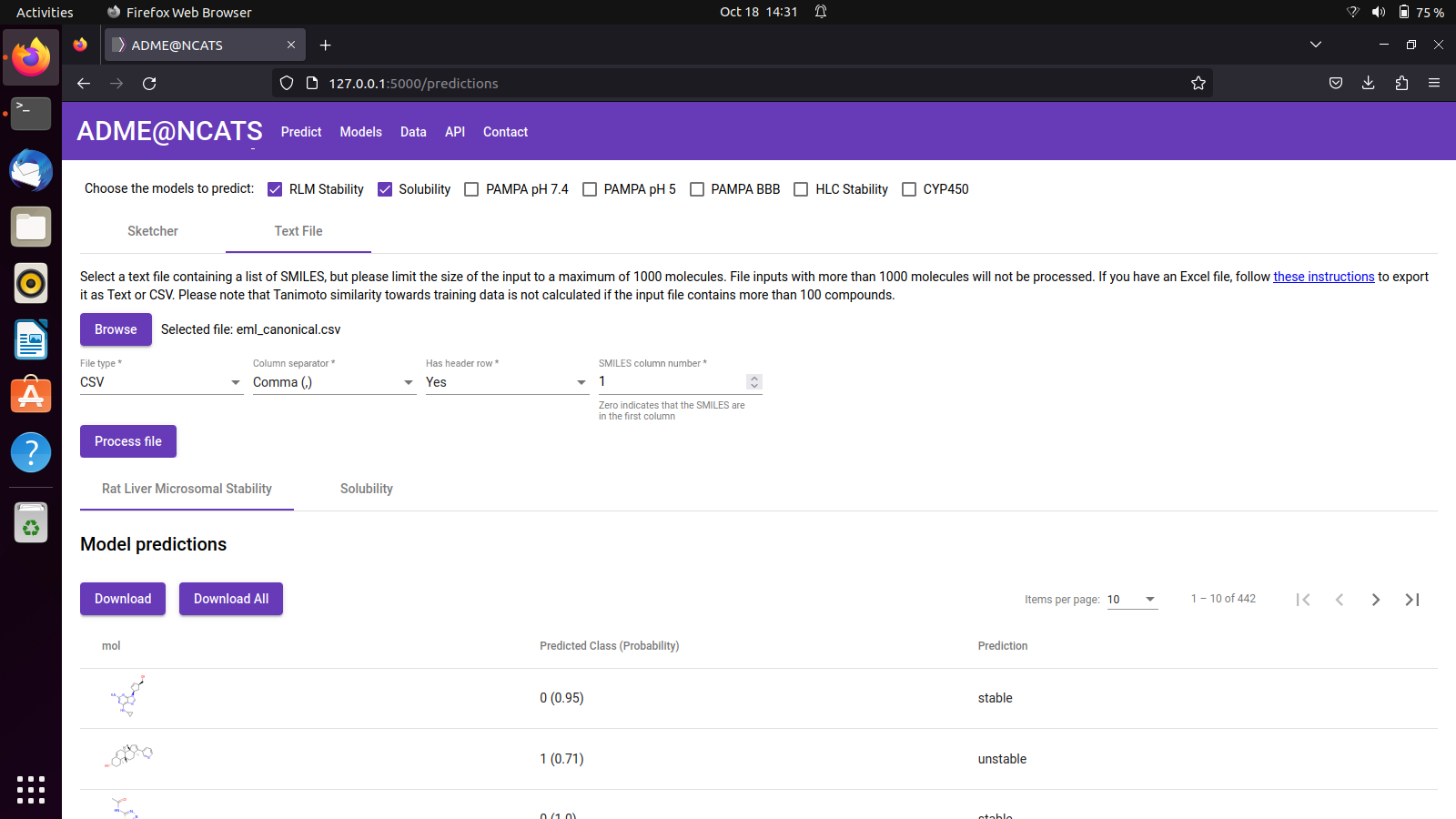Check the CYP450 prediction model
Screen dimensions: 1456x819
point(909,189)
